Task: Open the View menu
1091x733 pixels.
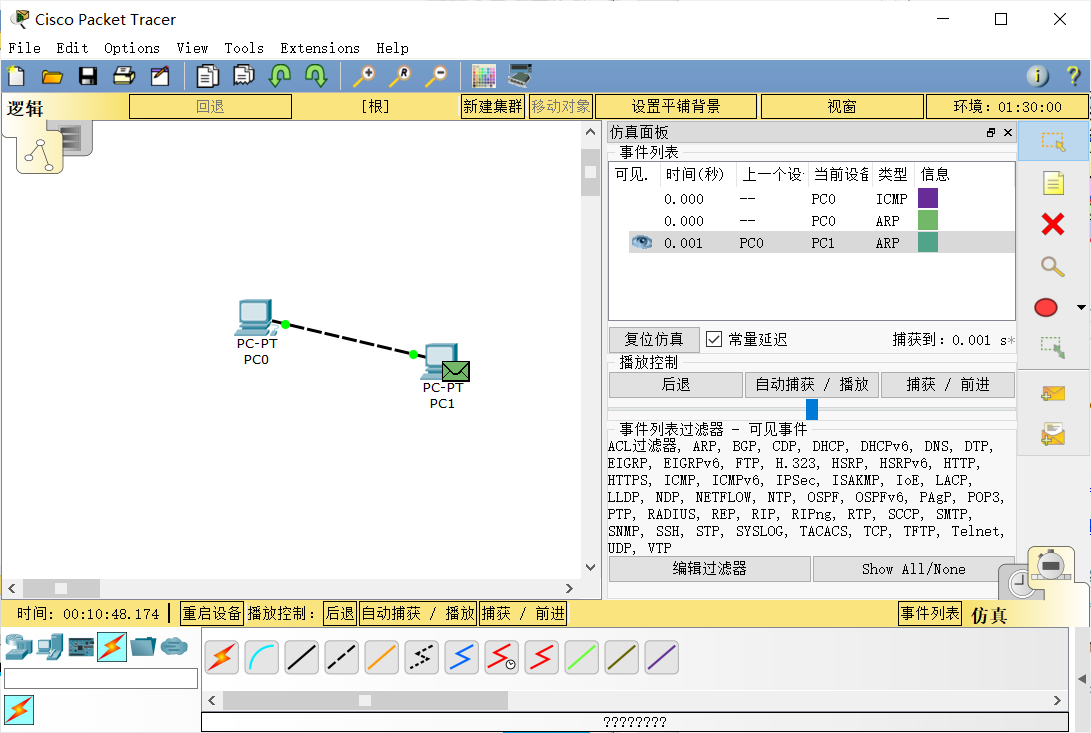Action: coord(192,48)
